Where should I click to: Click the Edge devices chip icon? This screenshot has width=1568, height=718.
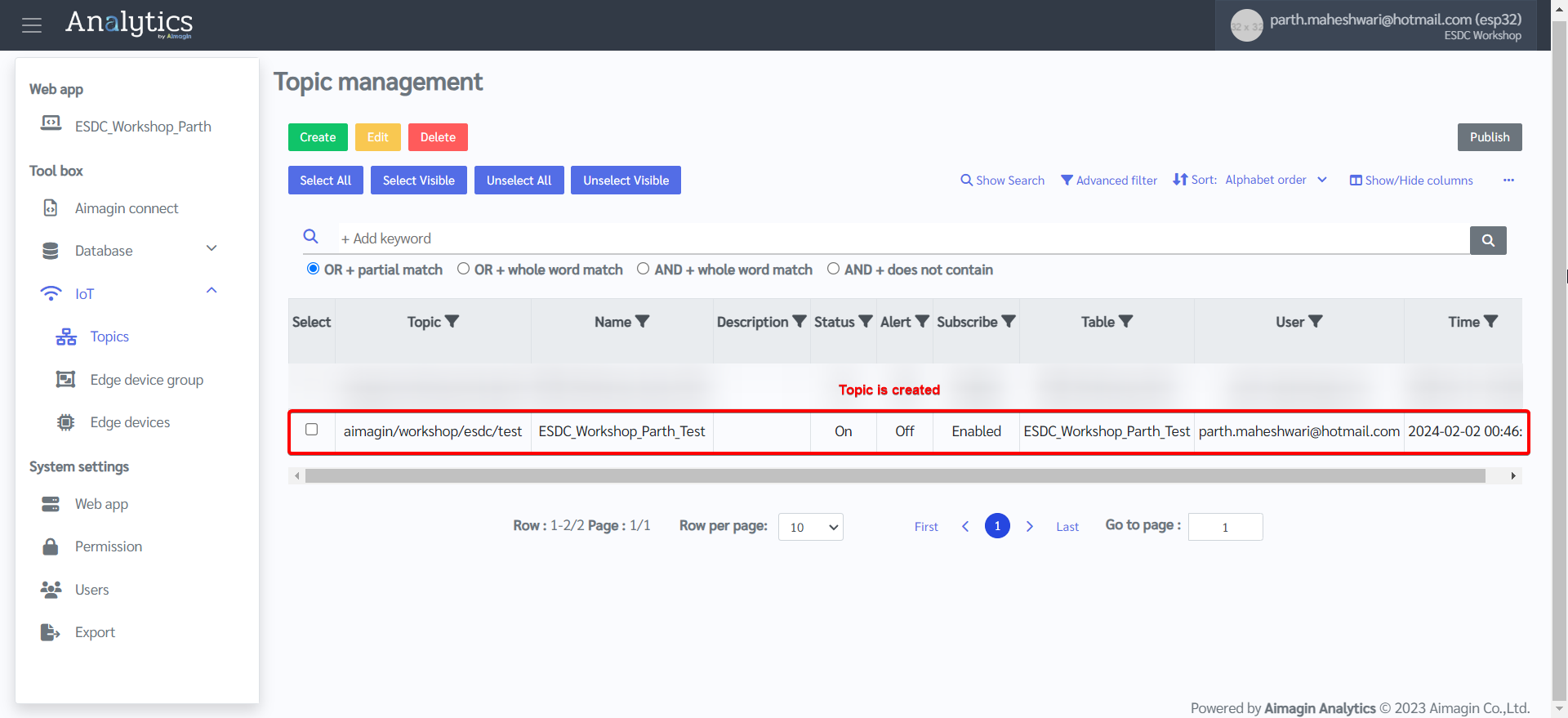(65, 422)
